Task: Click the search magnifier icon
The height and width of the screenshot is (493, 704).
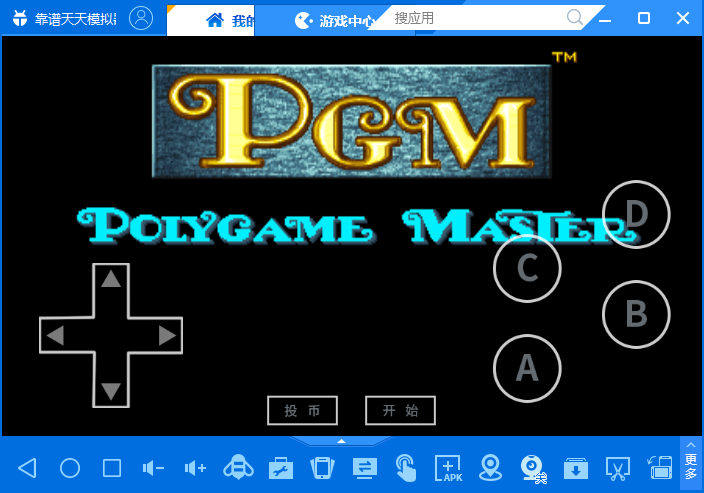Action: coord(574,18)
